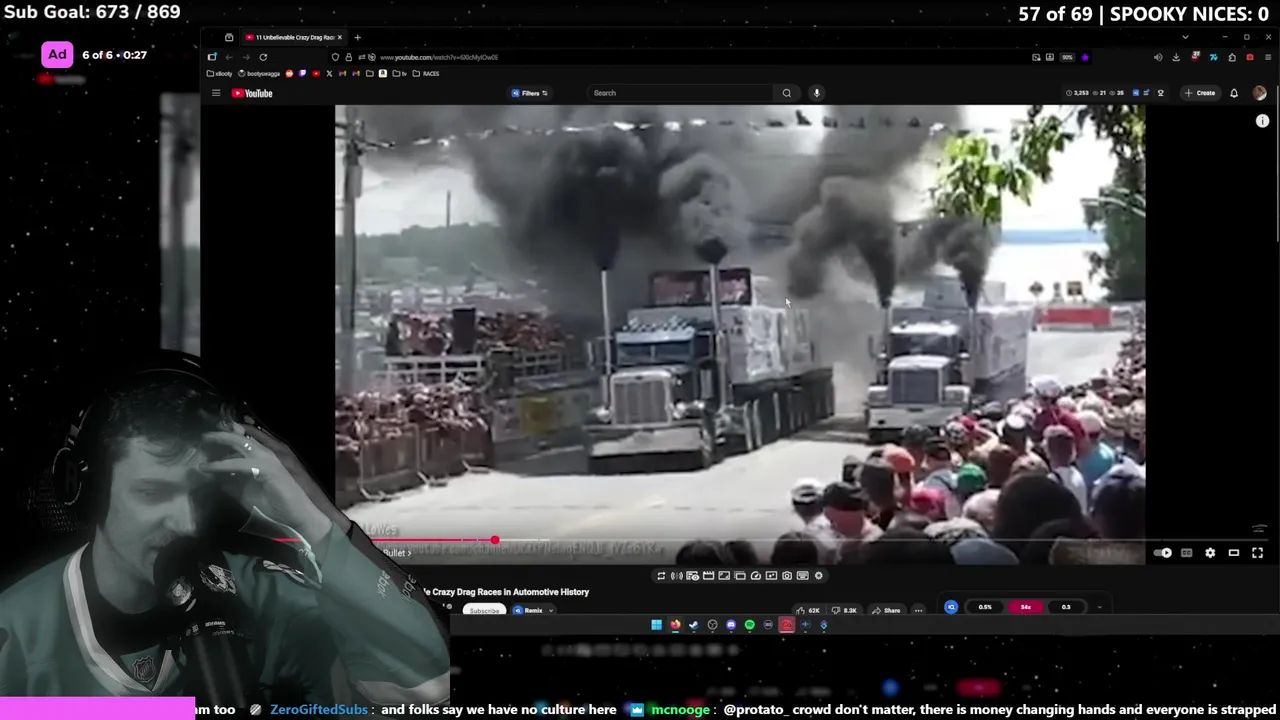
Task: Open the Remix dropdown arrow
Action: (551, 610)
